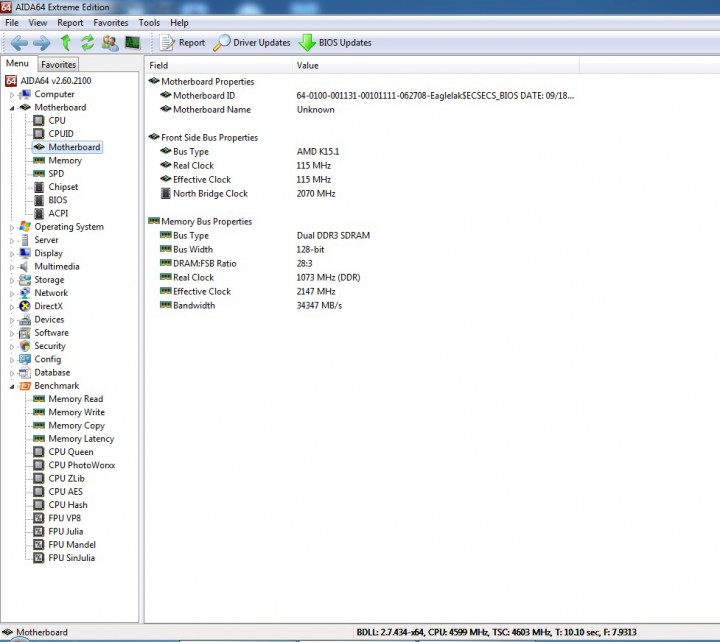Click the green Up level arrow
Screen dimensions: 720x642
[66, 43]
